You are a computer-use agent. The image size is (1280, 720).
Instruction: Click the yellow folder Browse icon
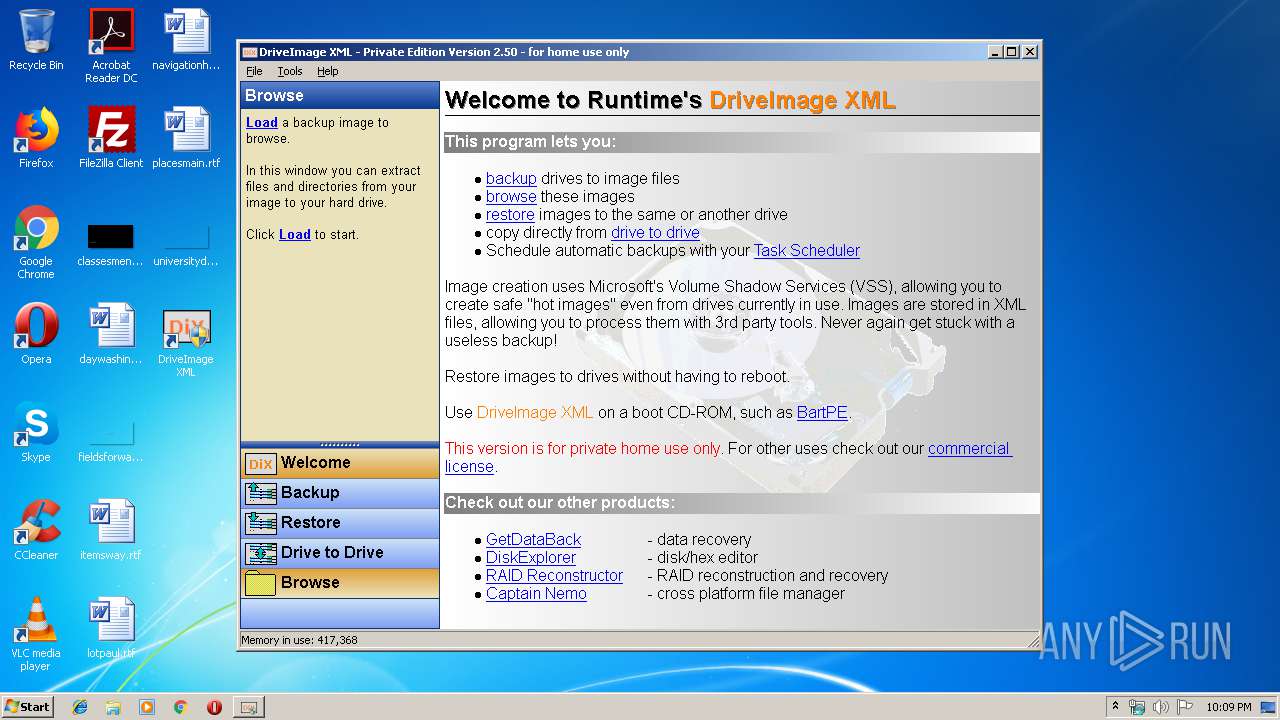click(x=260, y=583)
